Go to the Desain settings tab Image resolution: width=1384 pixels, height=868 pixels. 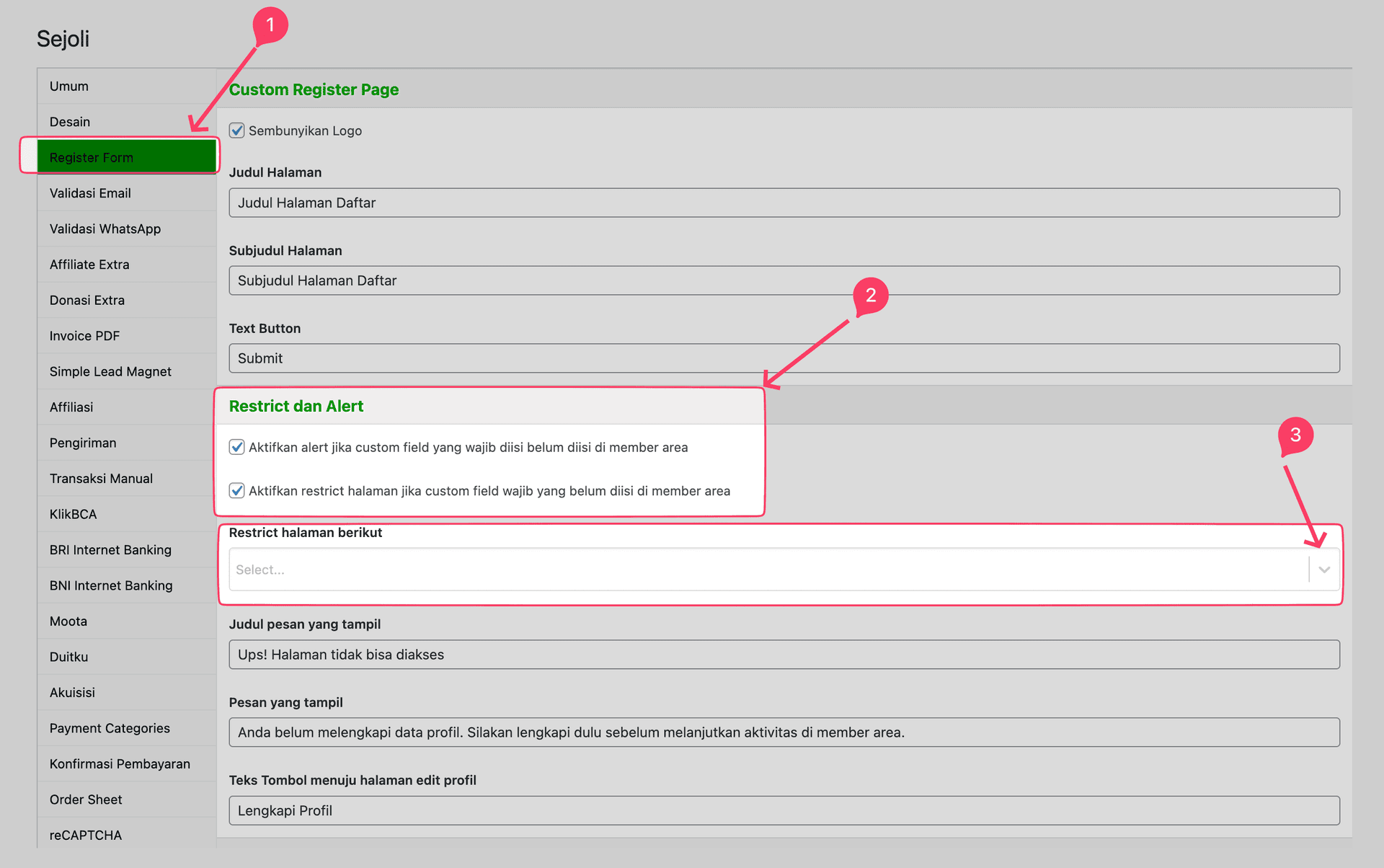[x=126, y=122]
